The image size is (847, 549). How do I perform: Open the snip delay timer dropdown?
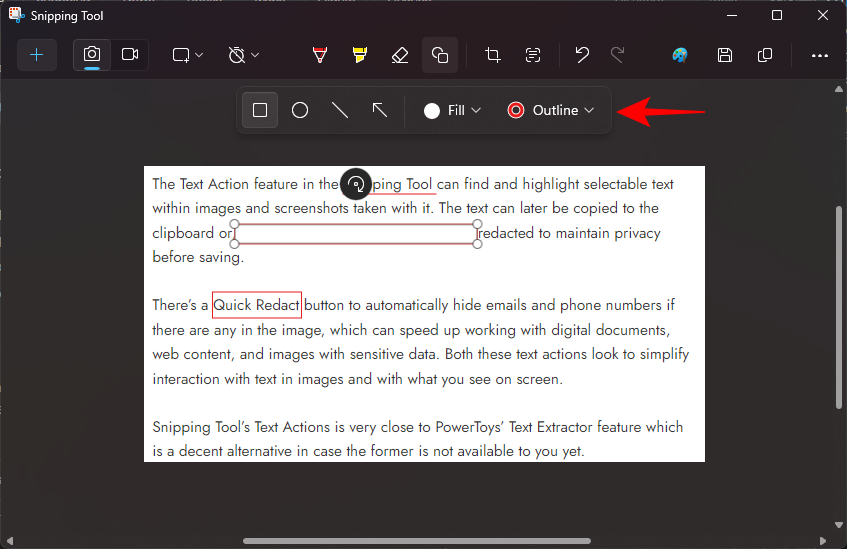pyautogui.click(x=243, y=55)
